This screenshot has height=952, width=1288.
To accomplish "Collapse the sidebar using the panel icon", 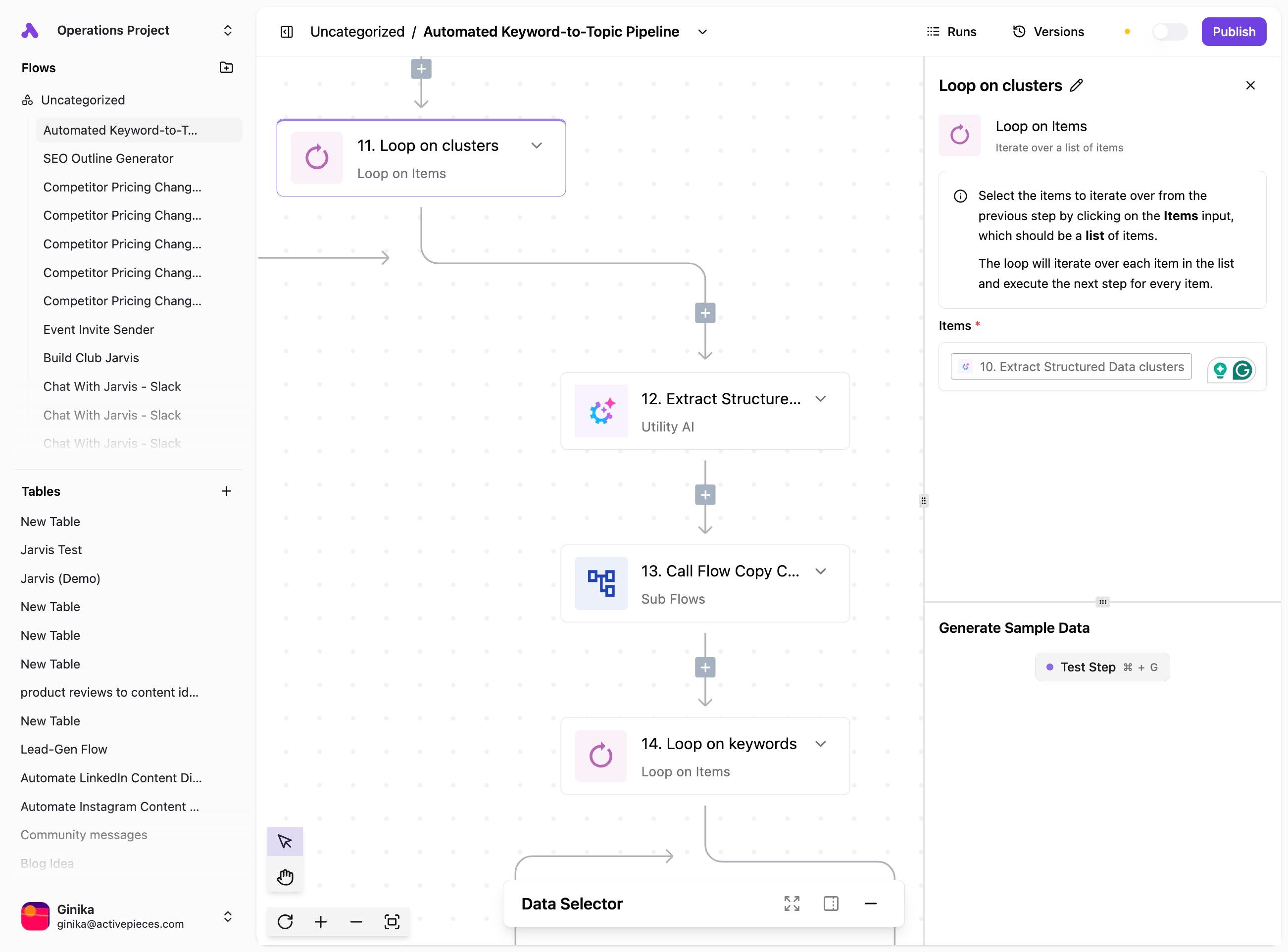I will click(x=287, y=32).
